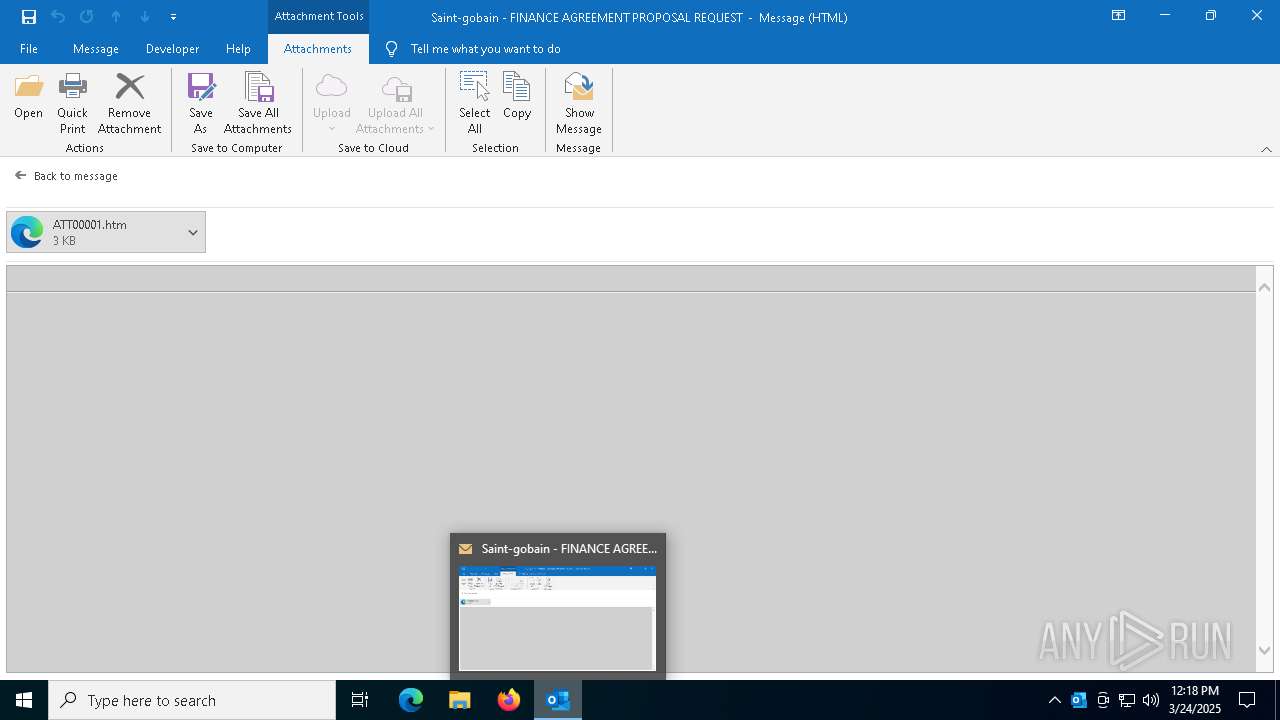Viewport: 1280px width, 720px height.
Task: Open Task View on the taskbar
Action: pyautogui.click(x=360, y=700)
